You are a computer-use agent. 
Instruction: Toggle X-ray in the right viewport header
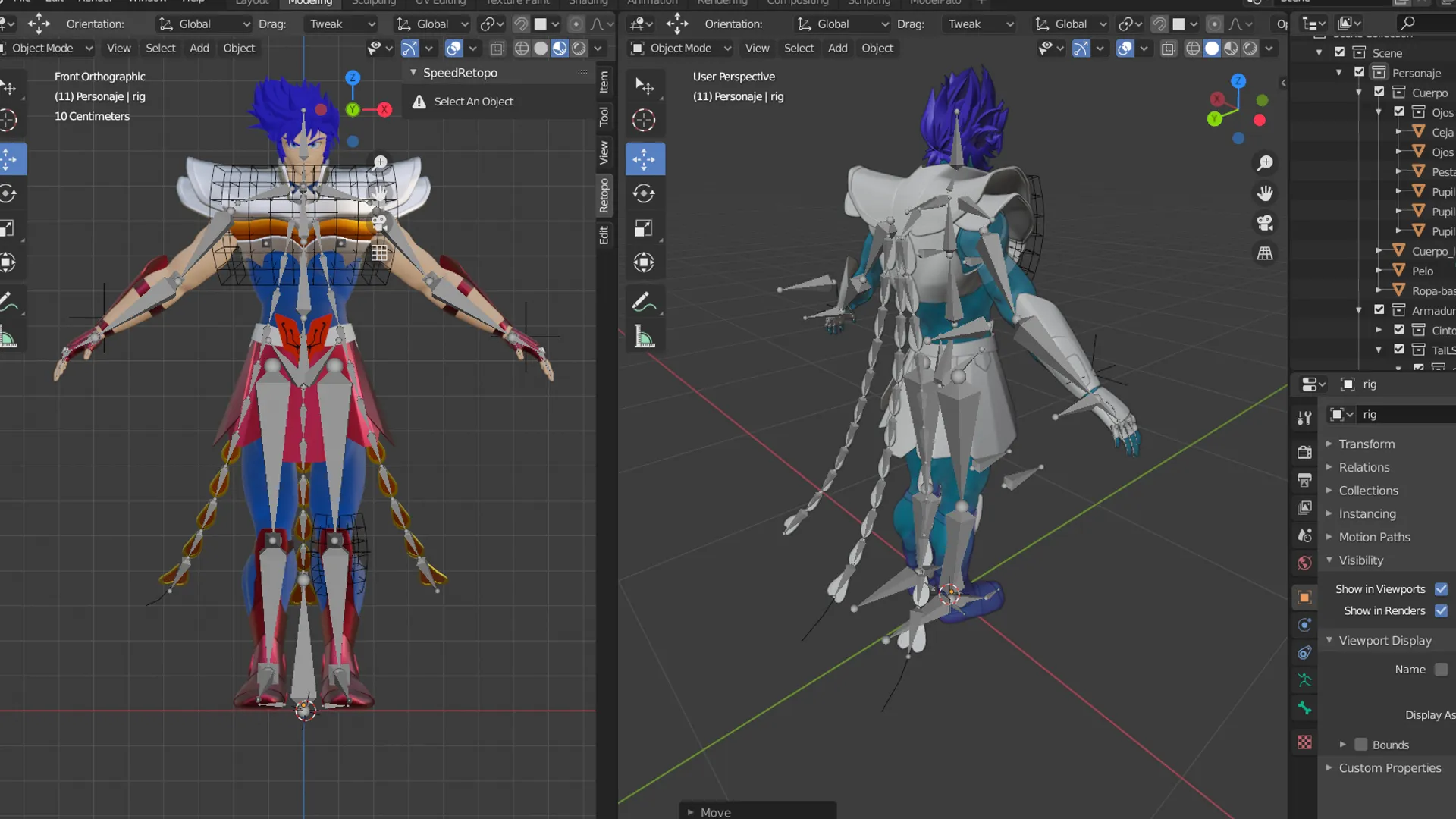tap(1169, 48)
